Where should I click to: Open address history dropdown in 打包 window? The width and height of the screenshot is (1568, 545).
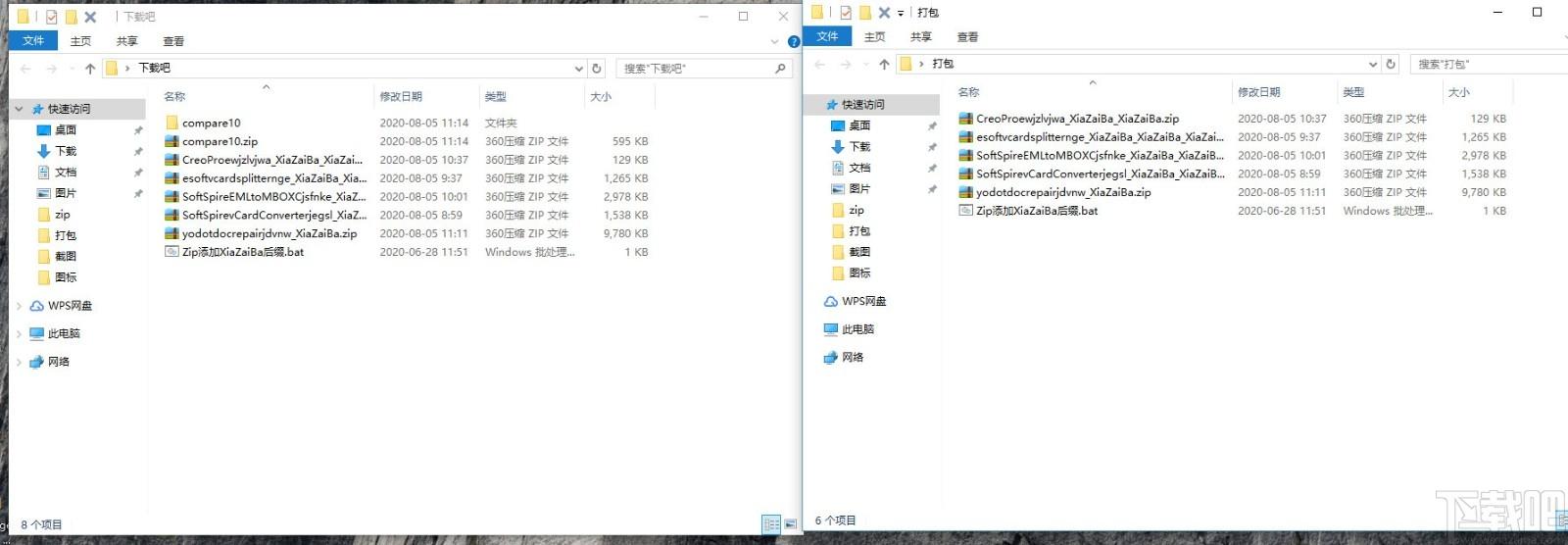[1372, 64]
